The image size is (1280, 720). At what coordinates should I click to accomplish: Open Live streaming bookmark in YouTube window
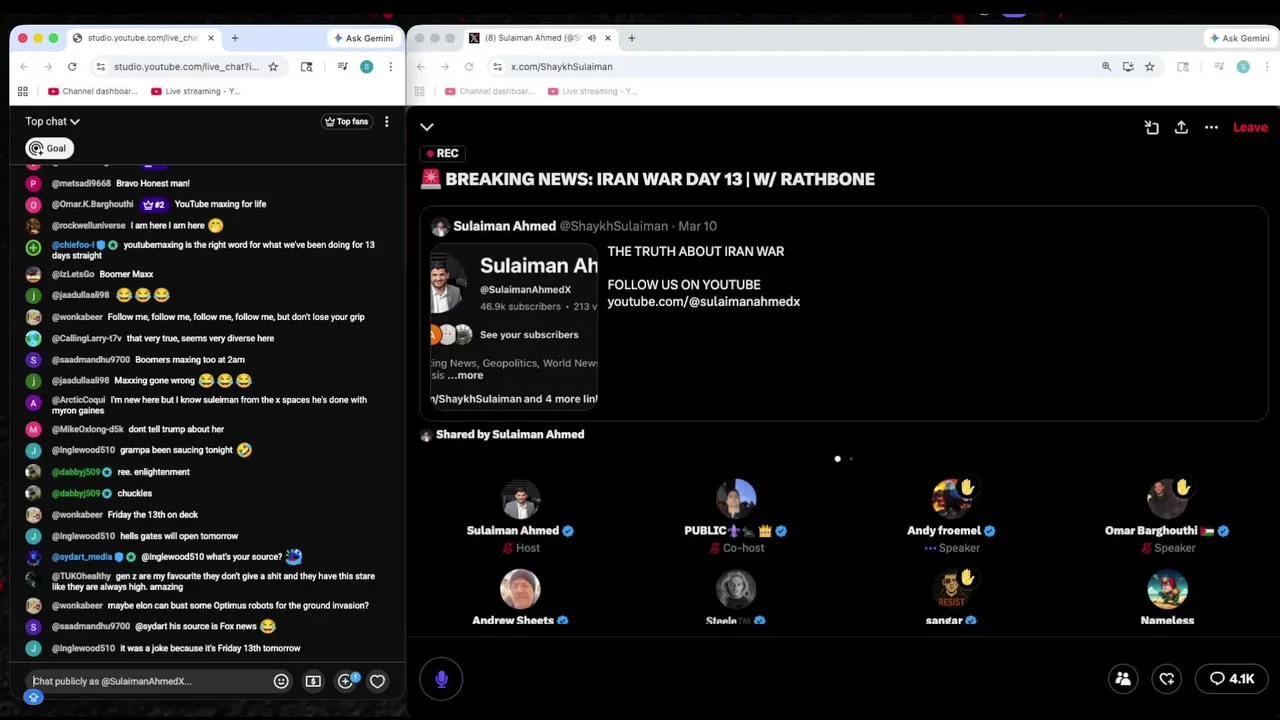[x=195, y=91]
